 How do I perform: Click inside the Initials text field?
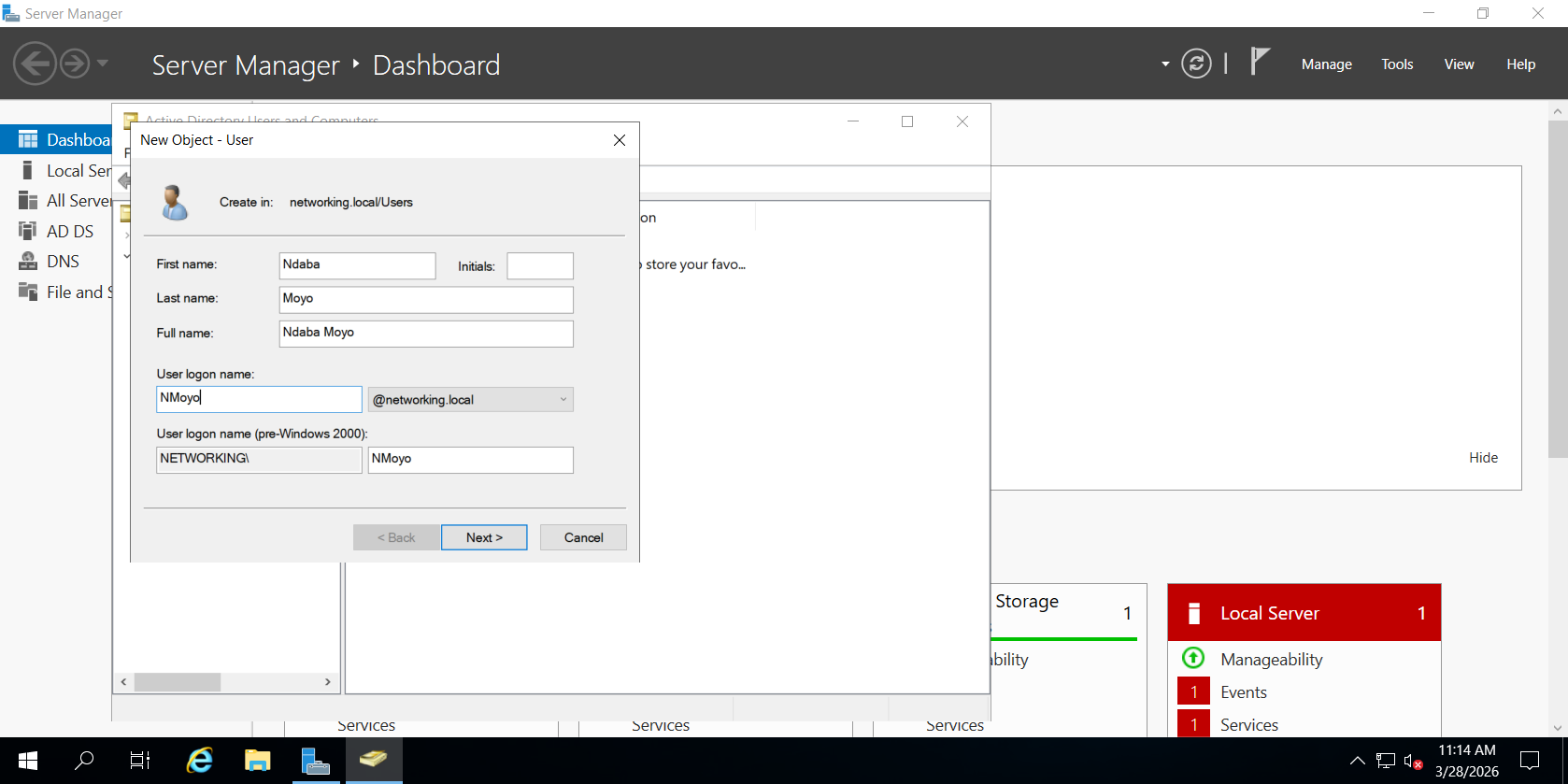(540, 266)
